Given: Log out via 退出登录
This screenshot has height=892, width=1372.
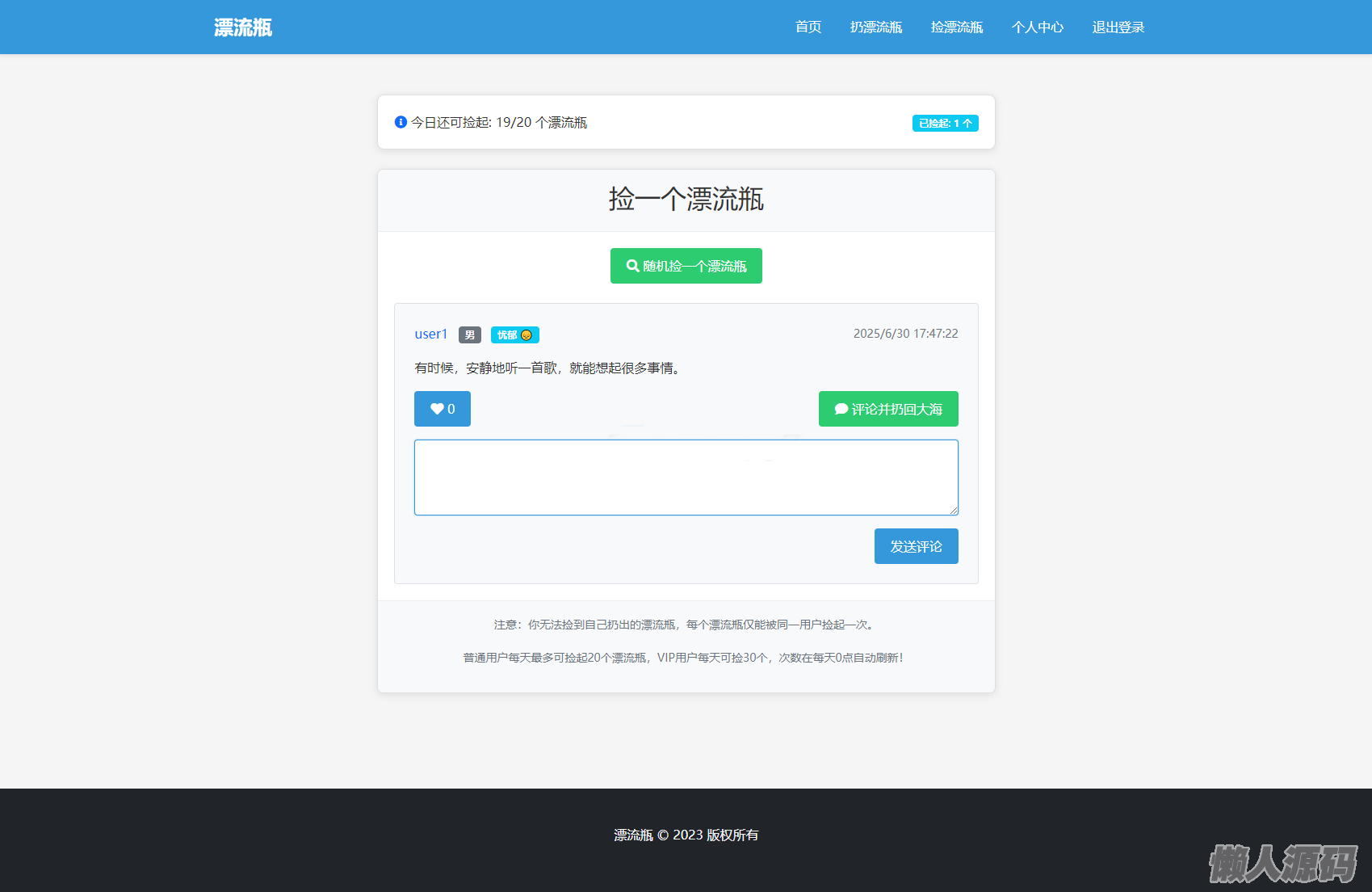Looking at the screenshot, I should [x=1118, y=27].
